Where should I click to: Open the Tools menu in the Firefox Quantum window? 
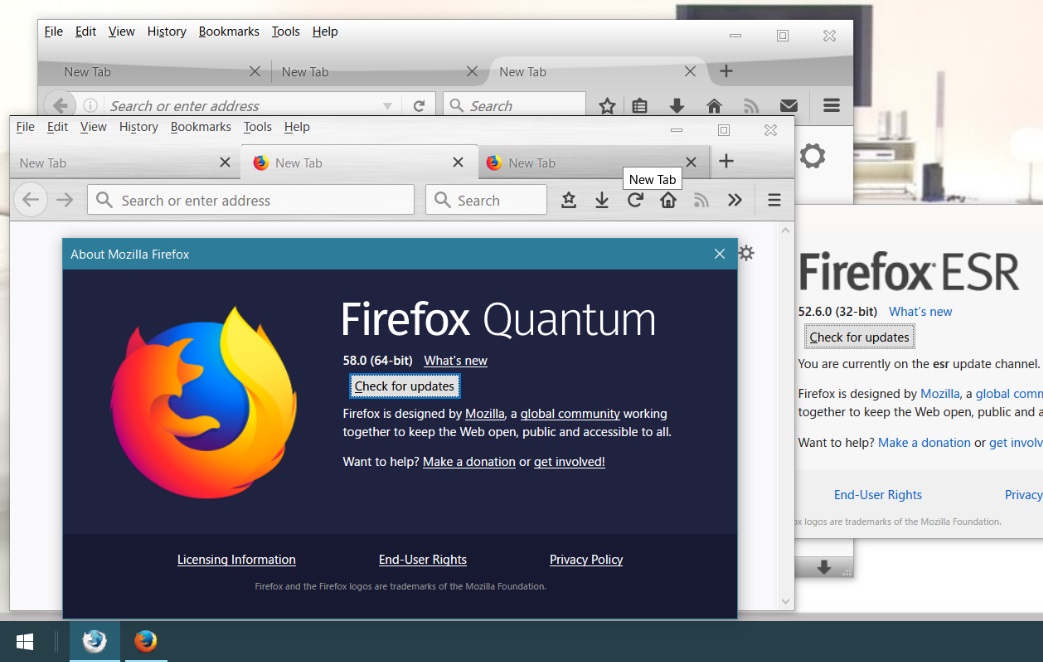[257, 126]
